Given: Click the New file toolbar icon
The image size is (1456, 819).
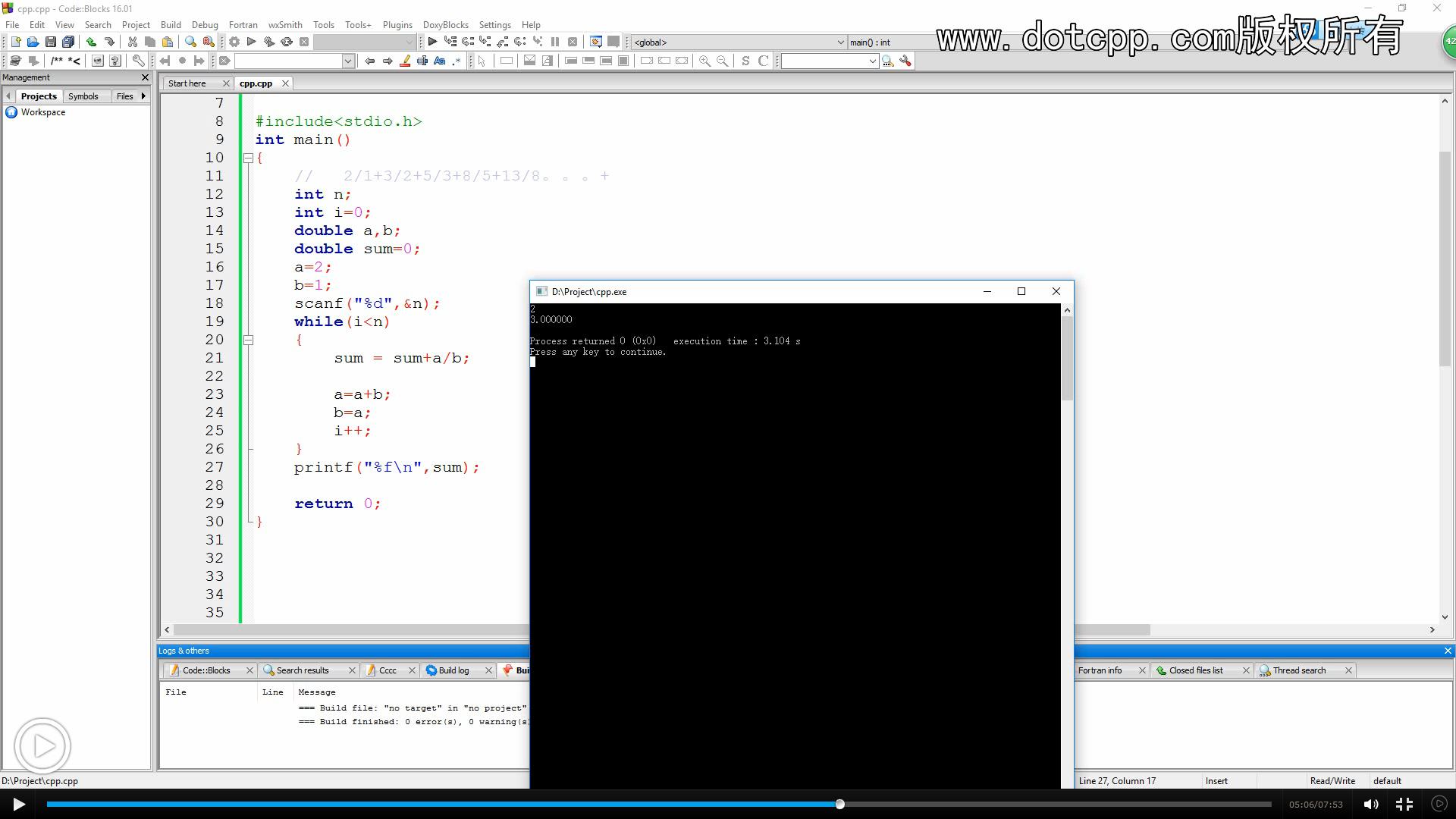Looking at the screenshot, I should point(15,42).
